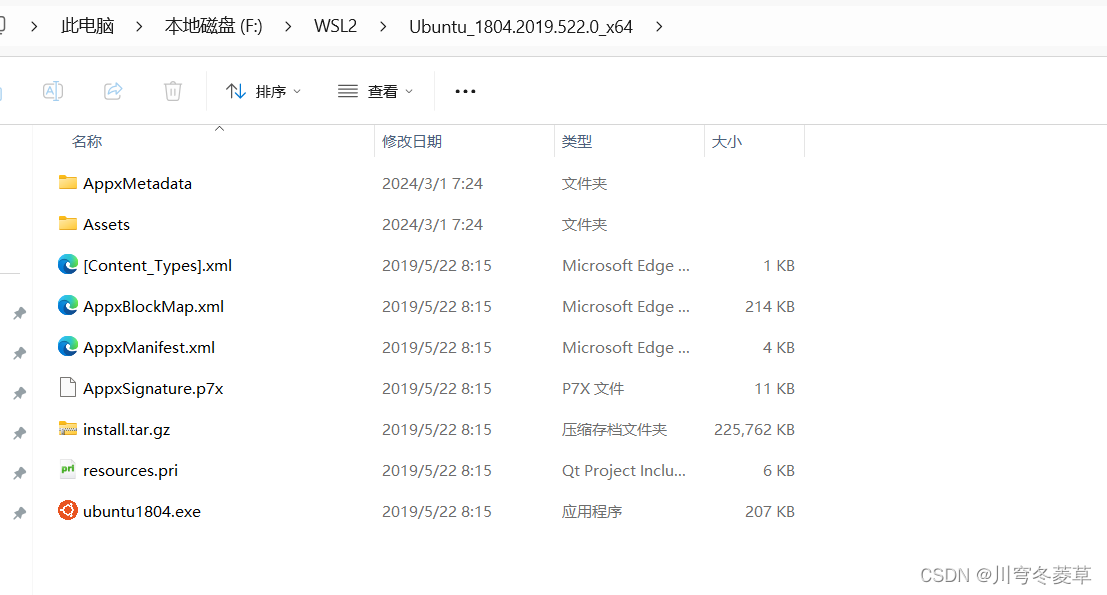The height and width of the screenshot is (595, 1107).
Task: Expand chevron after 此电脑 in address bar
Action: tap(139, 26)
